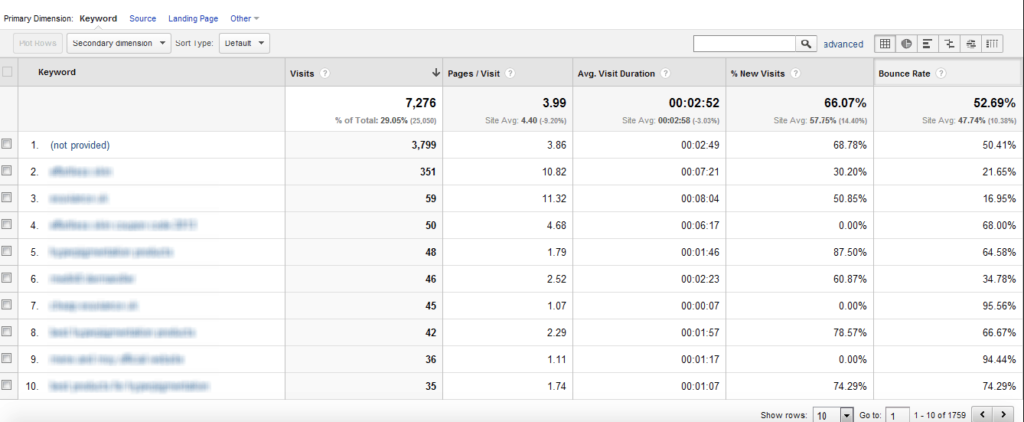Switch to the pivot table view icon

pyautogui.click(x=991, y=44)
